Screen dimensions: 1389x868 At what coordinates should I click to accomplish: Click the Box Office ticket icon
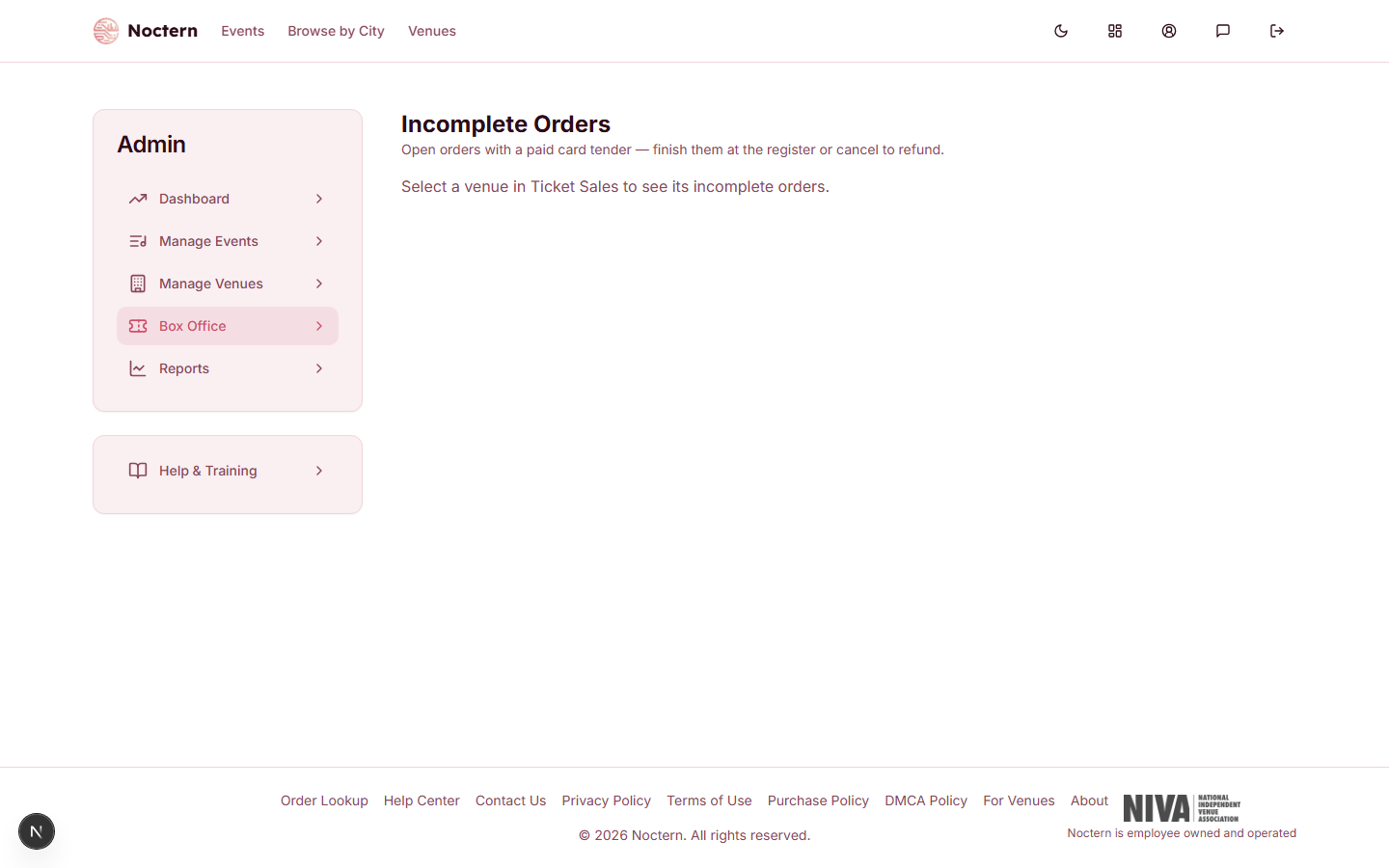(138, 326)
